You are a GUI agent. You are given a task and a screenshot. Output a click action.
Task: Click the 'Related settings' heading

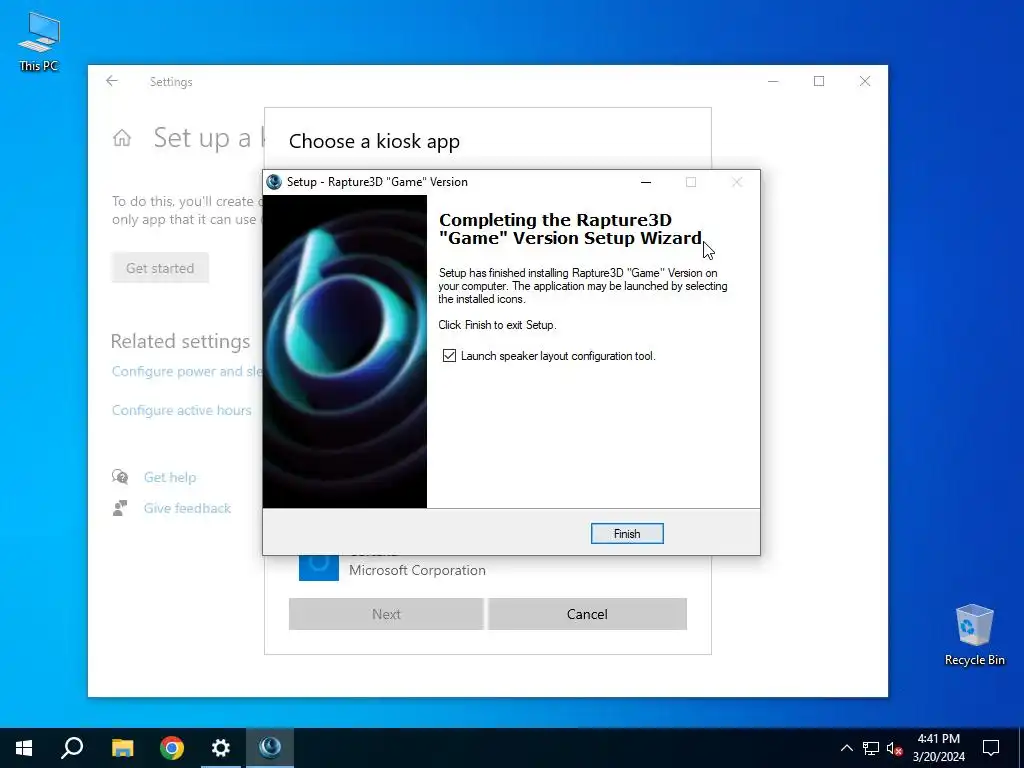(x=180, y=341)
